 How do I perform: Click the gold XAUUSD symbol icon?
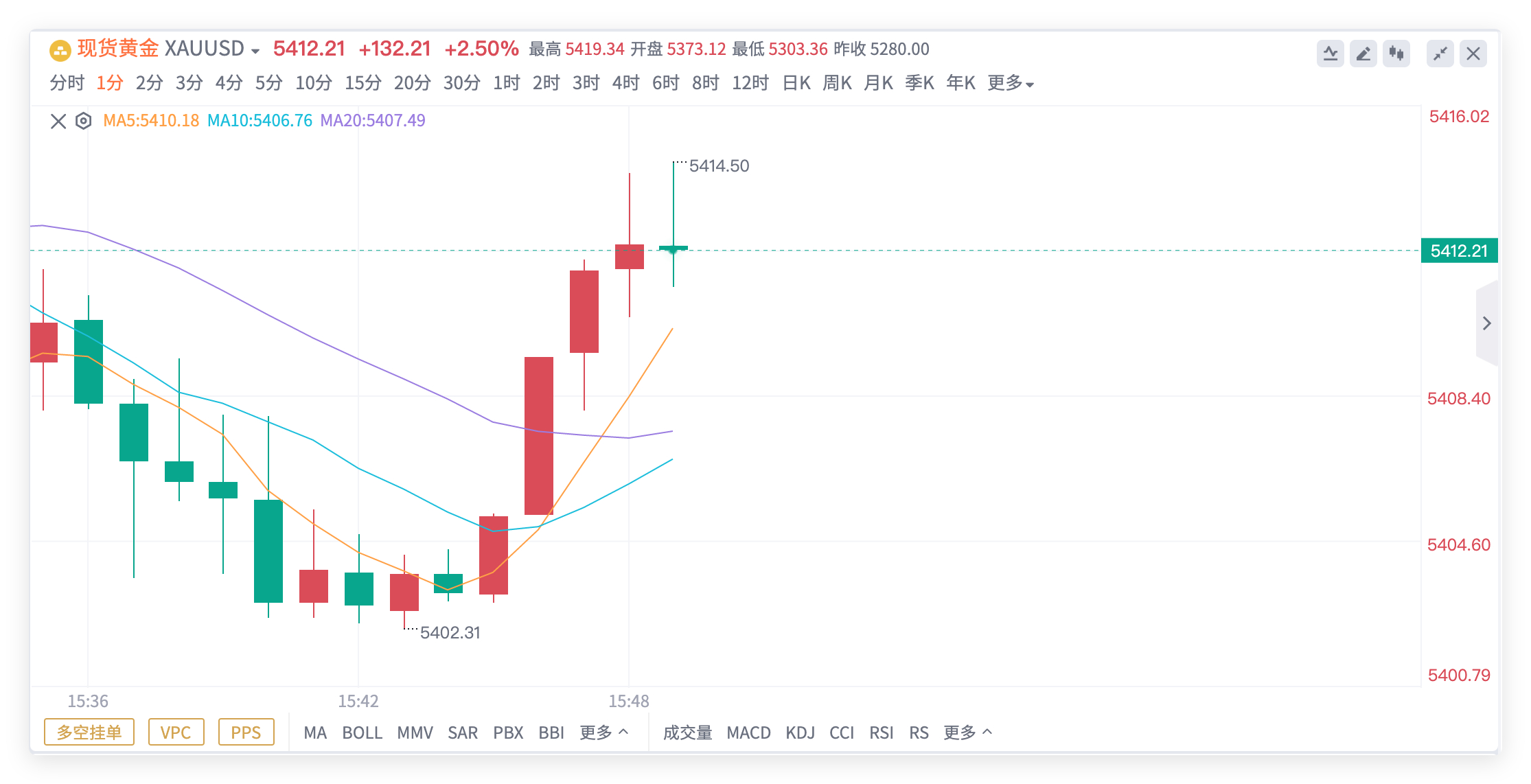click(60, 50)
